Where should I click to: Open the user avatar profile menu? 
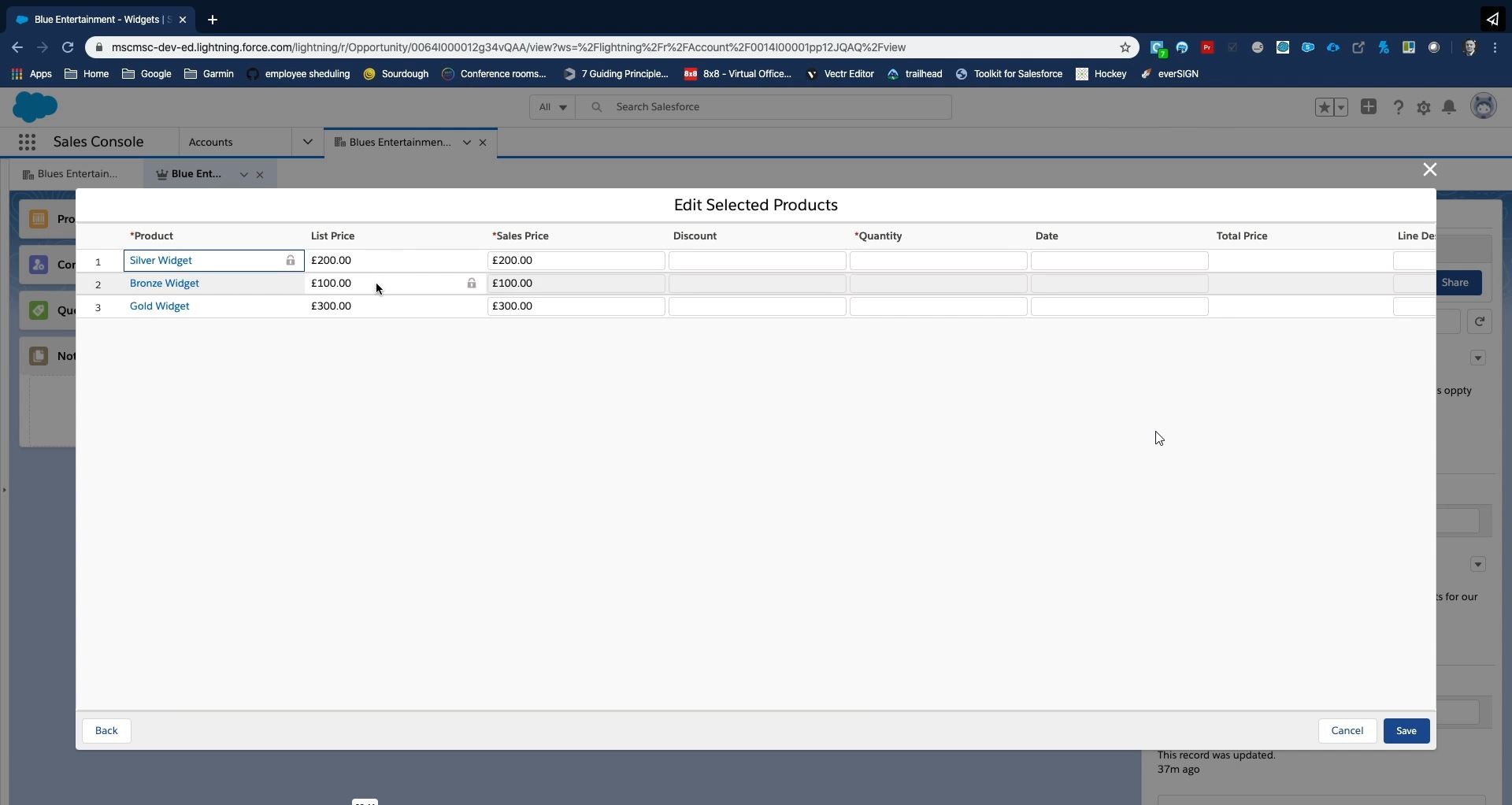pyautogui.click(x=1484, y=106)
